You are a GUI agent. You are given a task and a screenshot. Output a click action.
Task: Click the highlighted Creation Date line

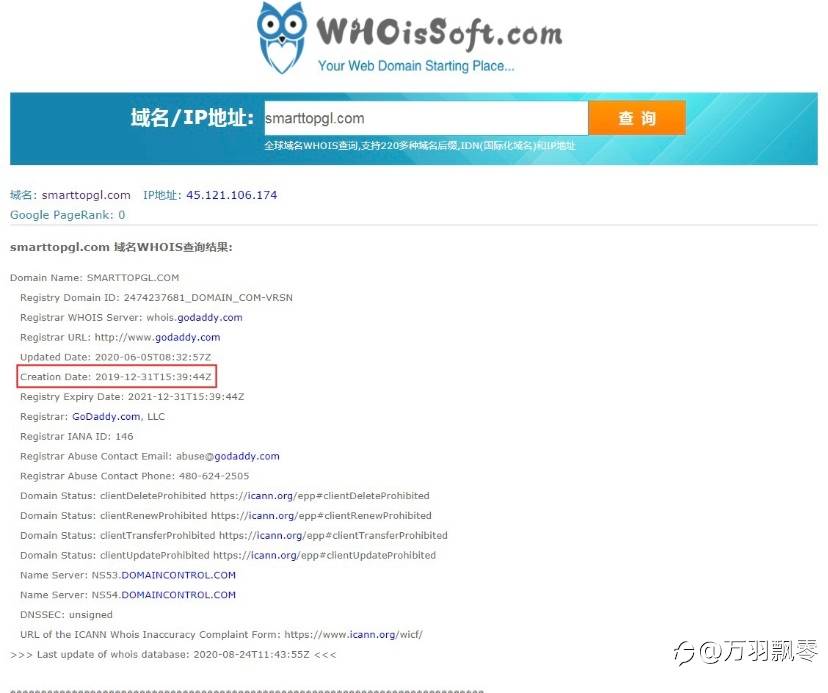pyautogui.click(x=116, y=377)
